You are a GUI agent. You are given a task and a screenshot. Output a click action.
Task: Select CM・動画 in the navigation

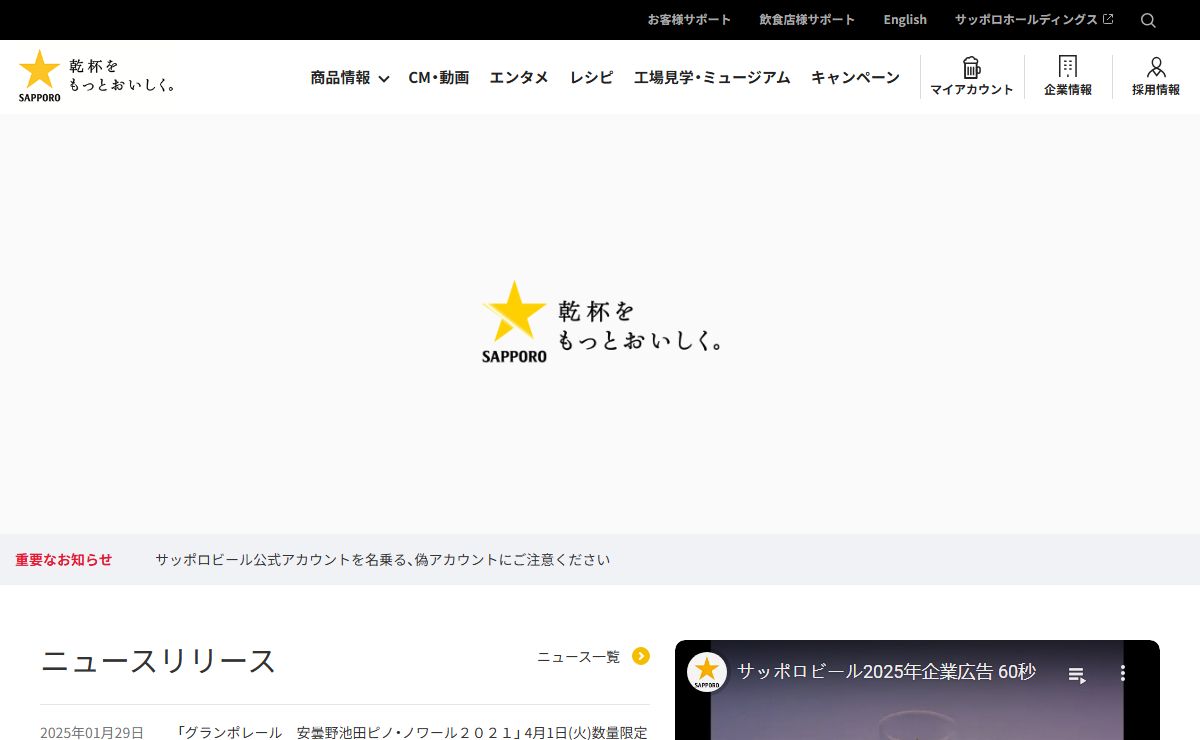pyautogui.click(x=438, y=77)
